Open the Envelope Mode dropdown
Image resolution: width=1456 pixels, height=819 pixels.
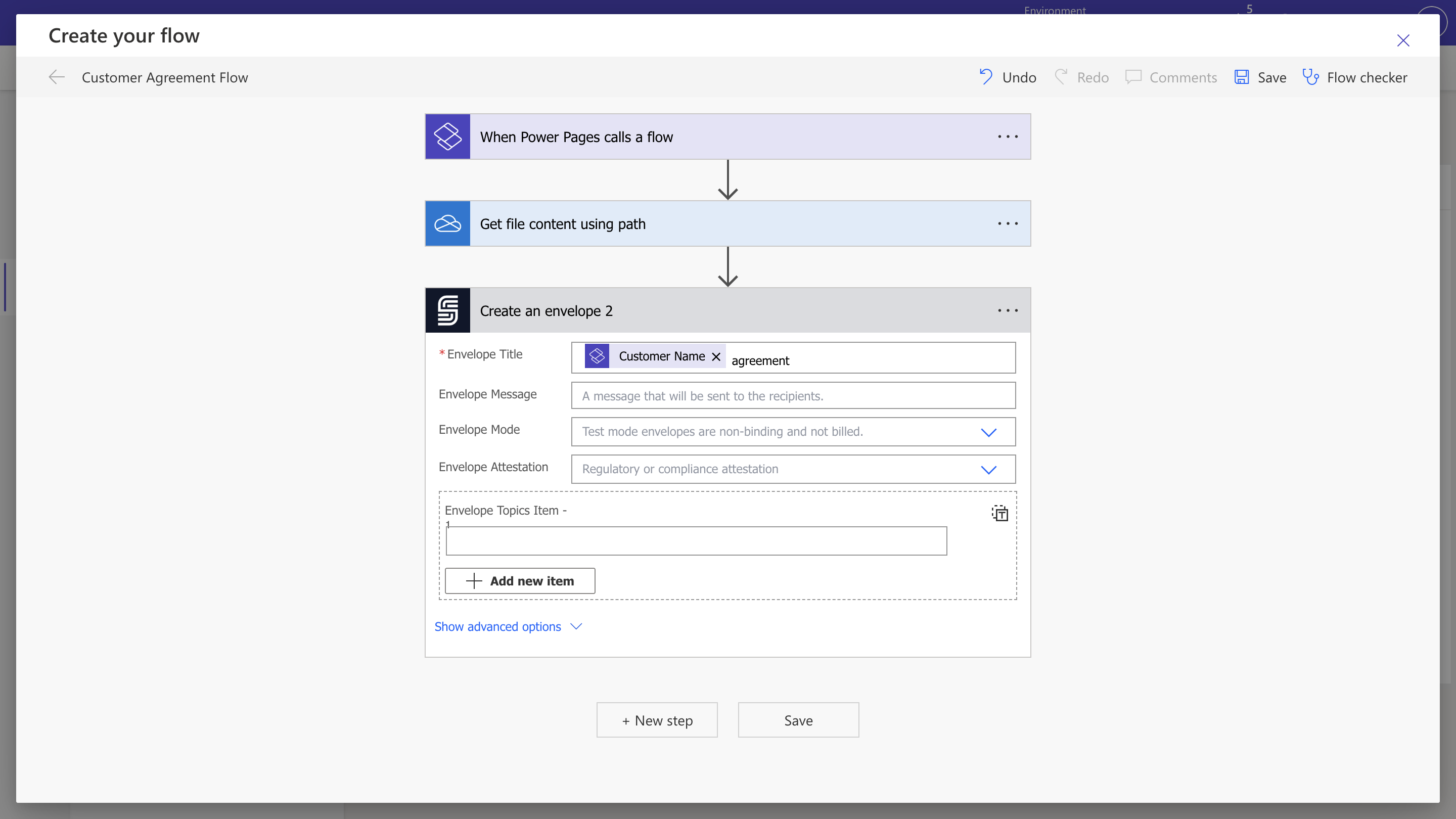988,432
